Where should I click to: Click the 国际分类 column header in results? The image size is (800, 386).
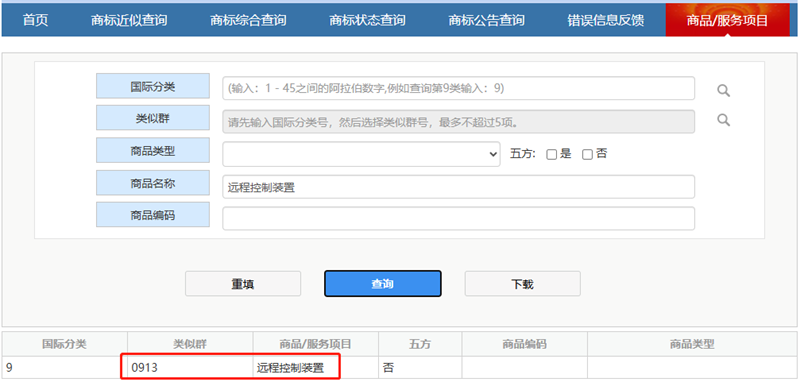coord(64,344)
